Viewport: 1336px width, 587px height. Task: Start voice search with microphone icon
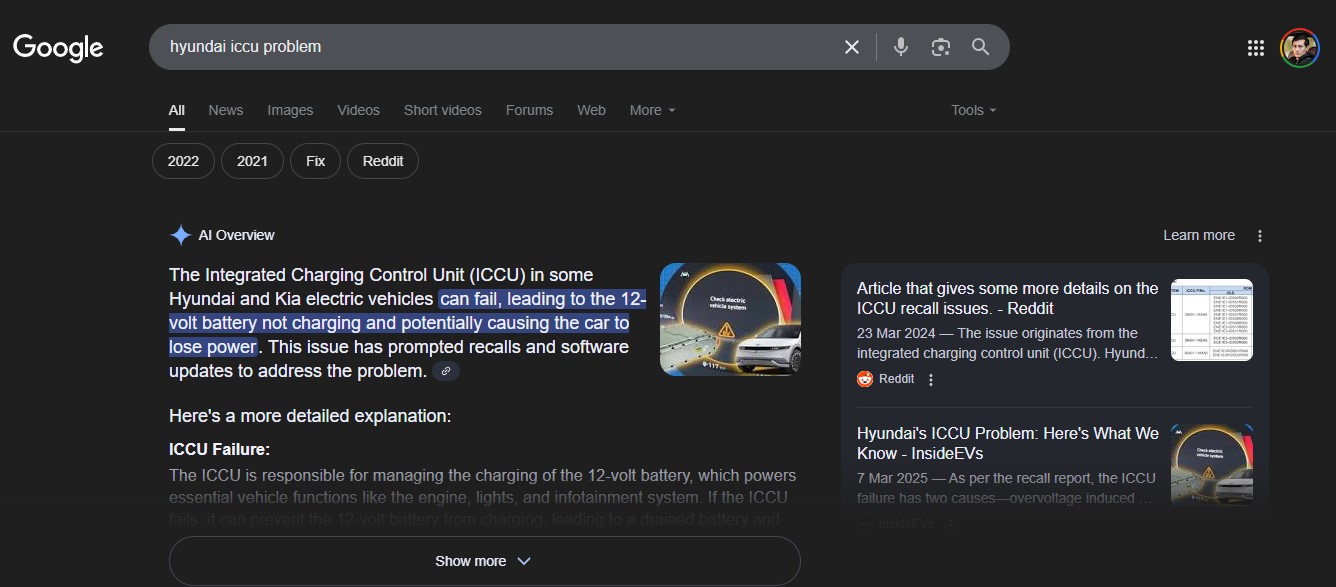[901, 47]
